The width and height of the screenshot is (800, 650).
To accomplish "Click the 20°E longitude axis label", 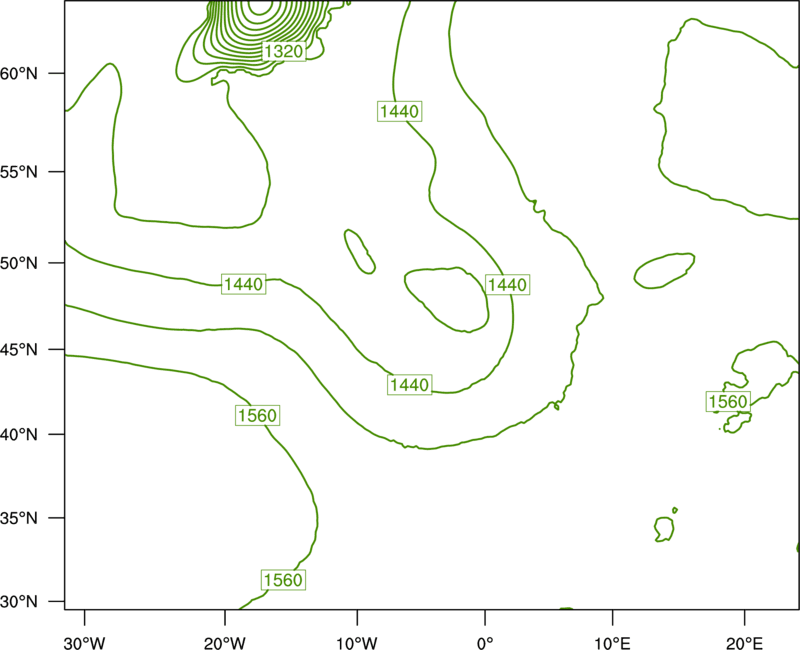I will click(744, 642).
